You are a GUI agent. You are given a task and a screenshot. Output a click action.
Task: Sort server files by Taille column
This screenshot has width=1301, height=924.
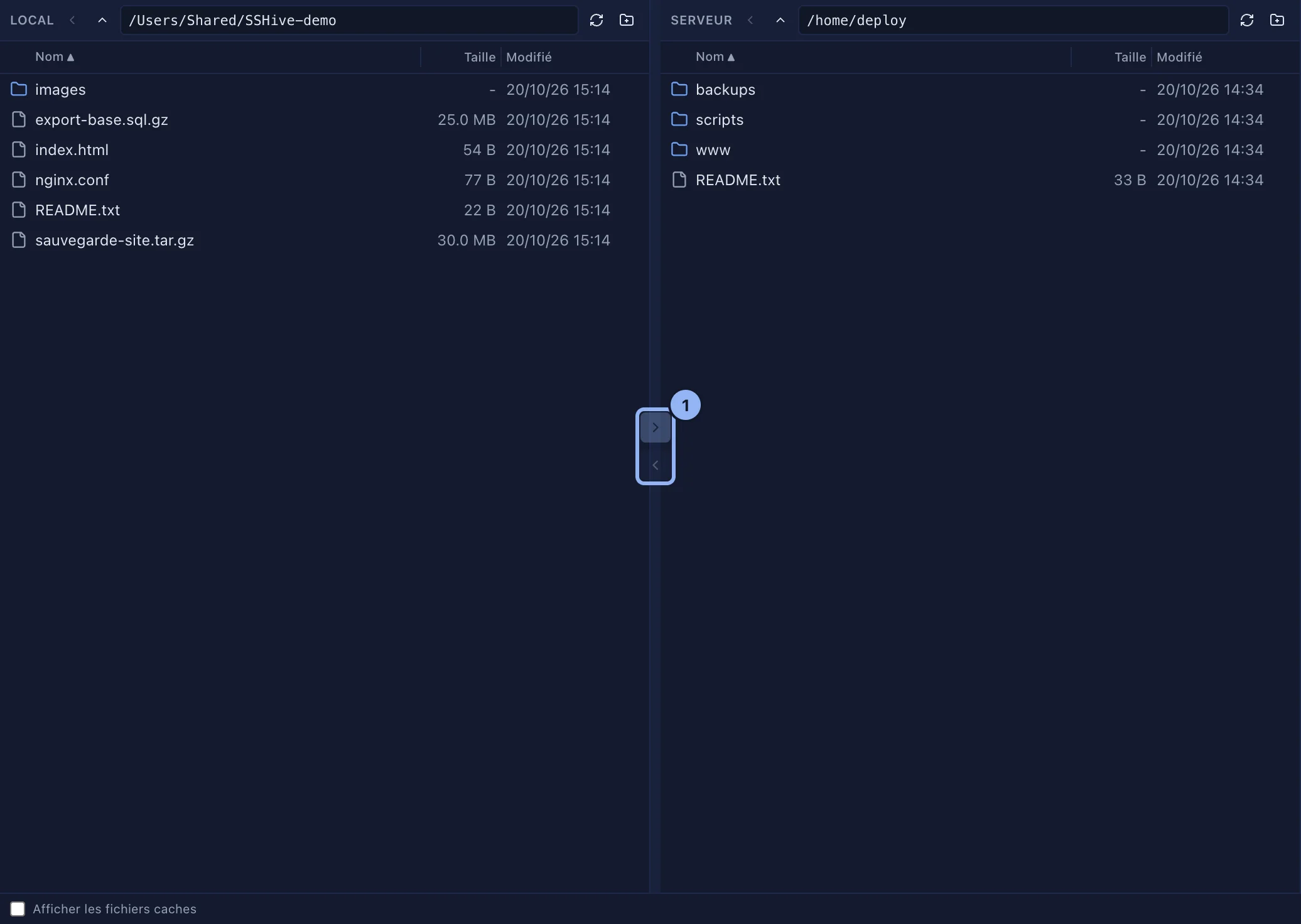tap(1130, 57)
